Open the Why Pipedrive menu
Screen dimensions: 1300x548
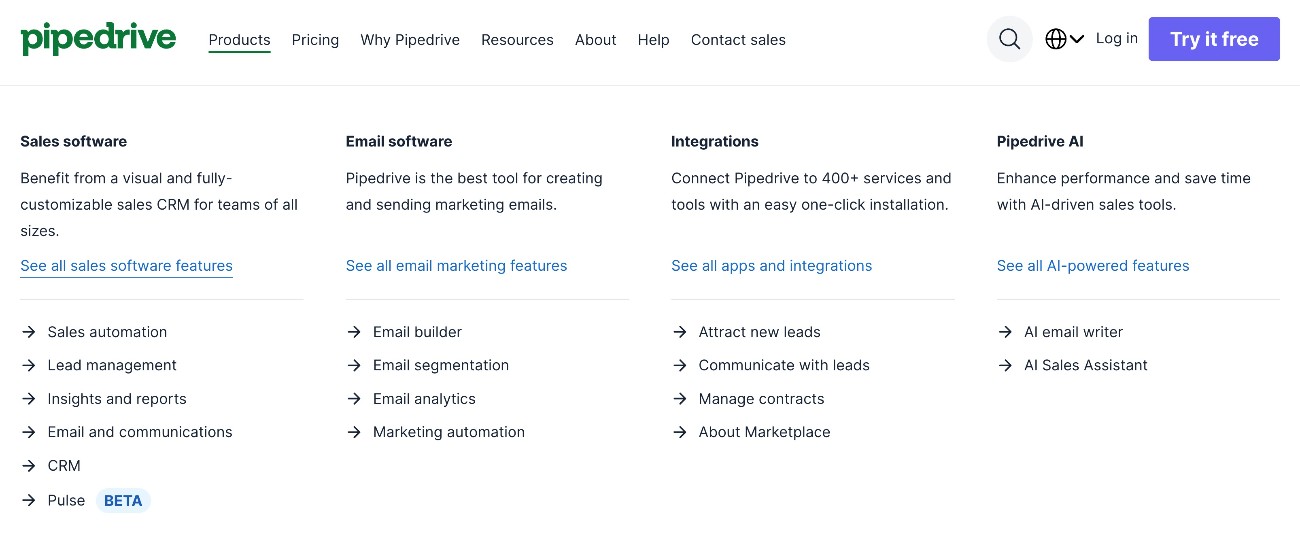(x=410, y=40)
